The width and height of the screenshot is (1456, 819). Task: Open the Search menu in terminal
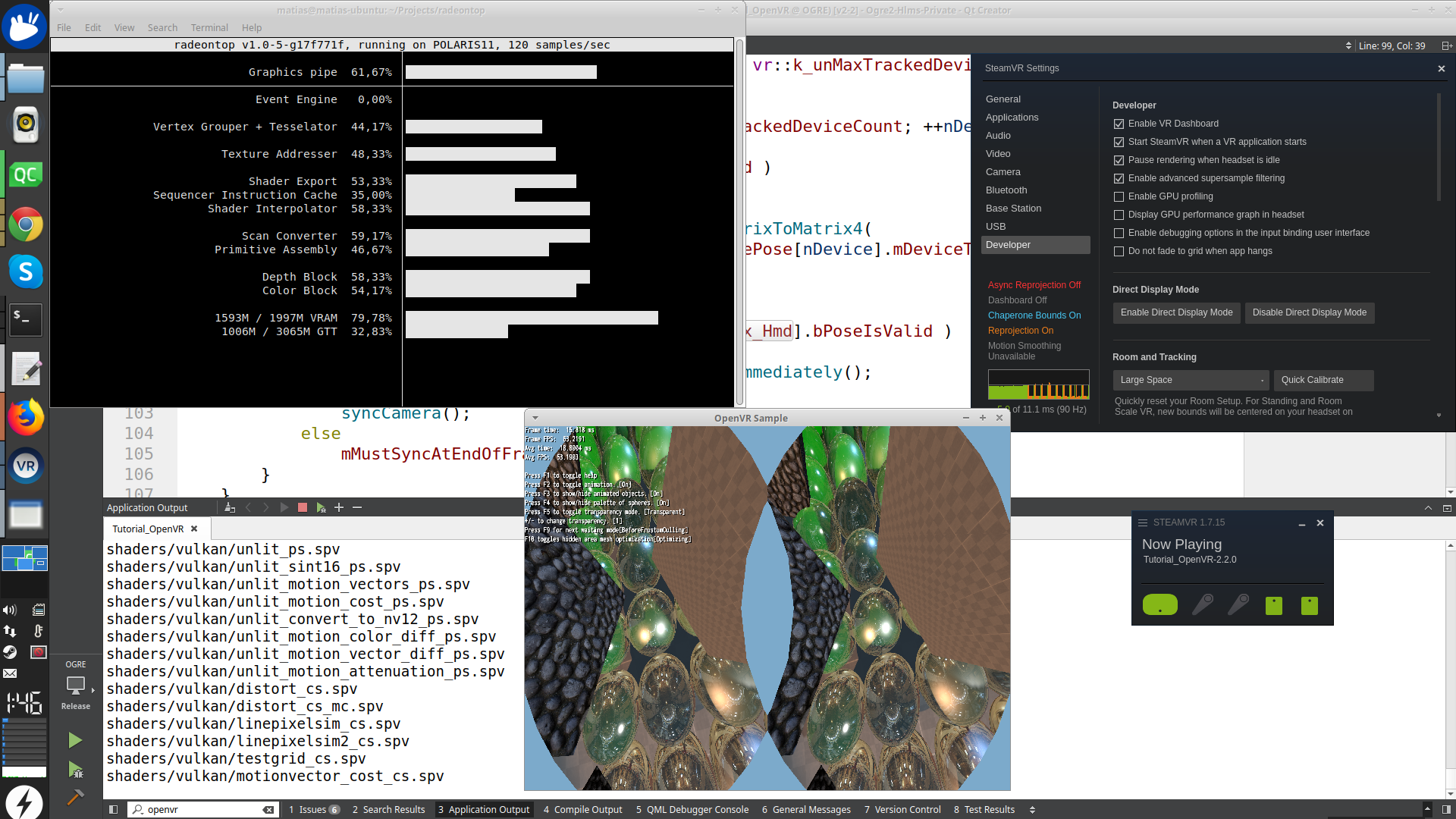(x=162, y=27)
